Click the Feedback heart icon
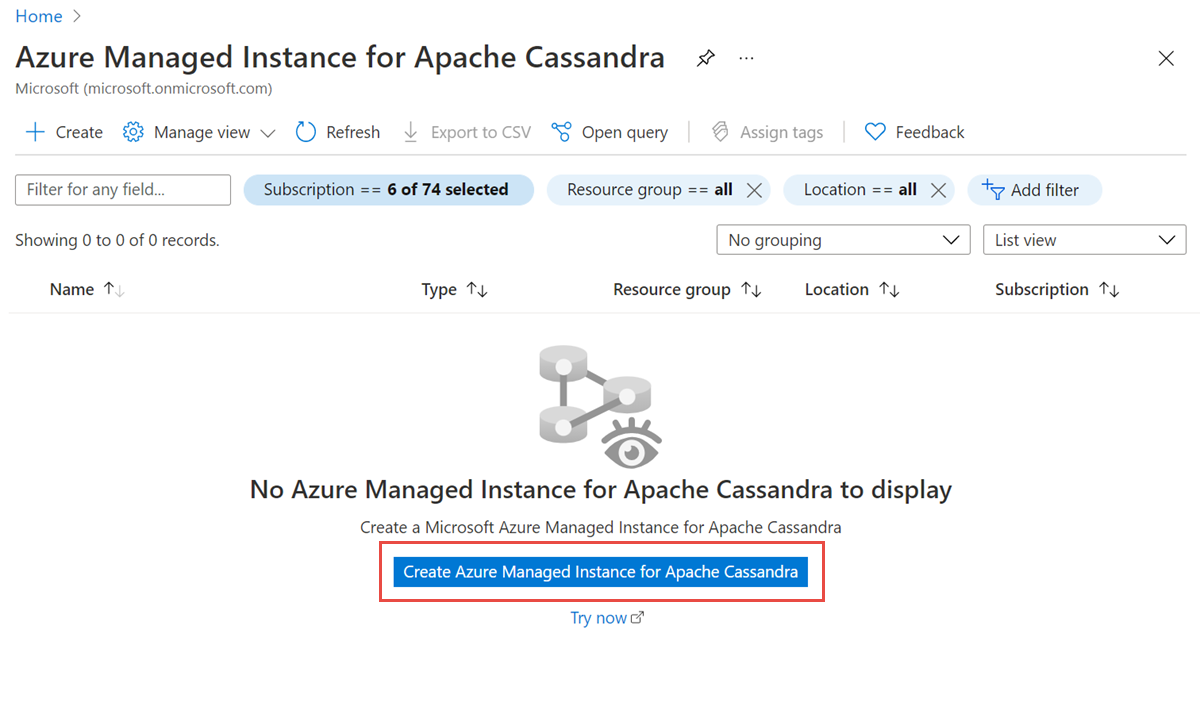The height and width of the screenshot is (710, 1200). [875, 132]
